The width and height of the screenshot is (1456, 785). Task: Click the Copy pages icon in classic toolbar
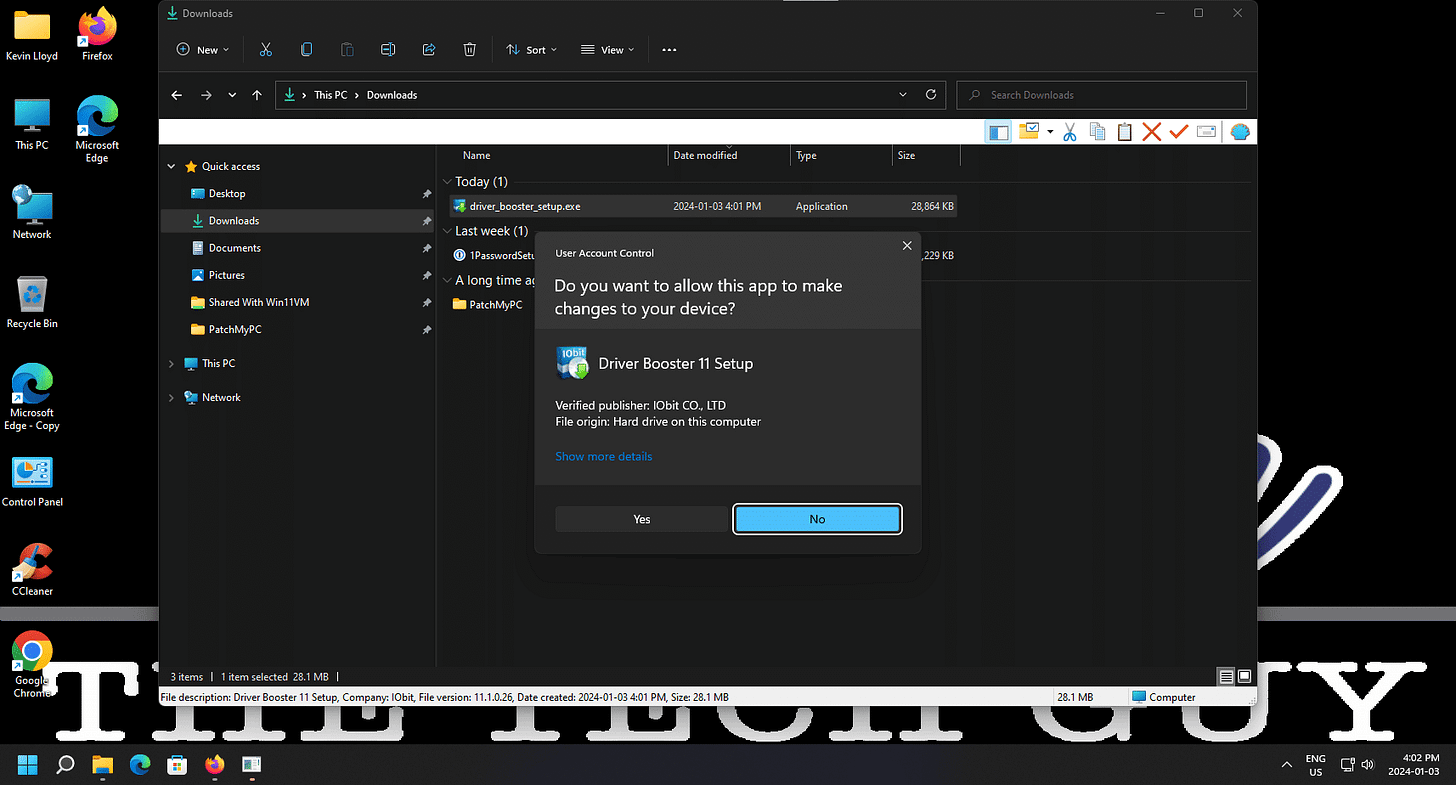pyautogui.click(x=1097, y=132)
